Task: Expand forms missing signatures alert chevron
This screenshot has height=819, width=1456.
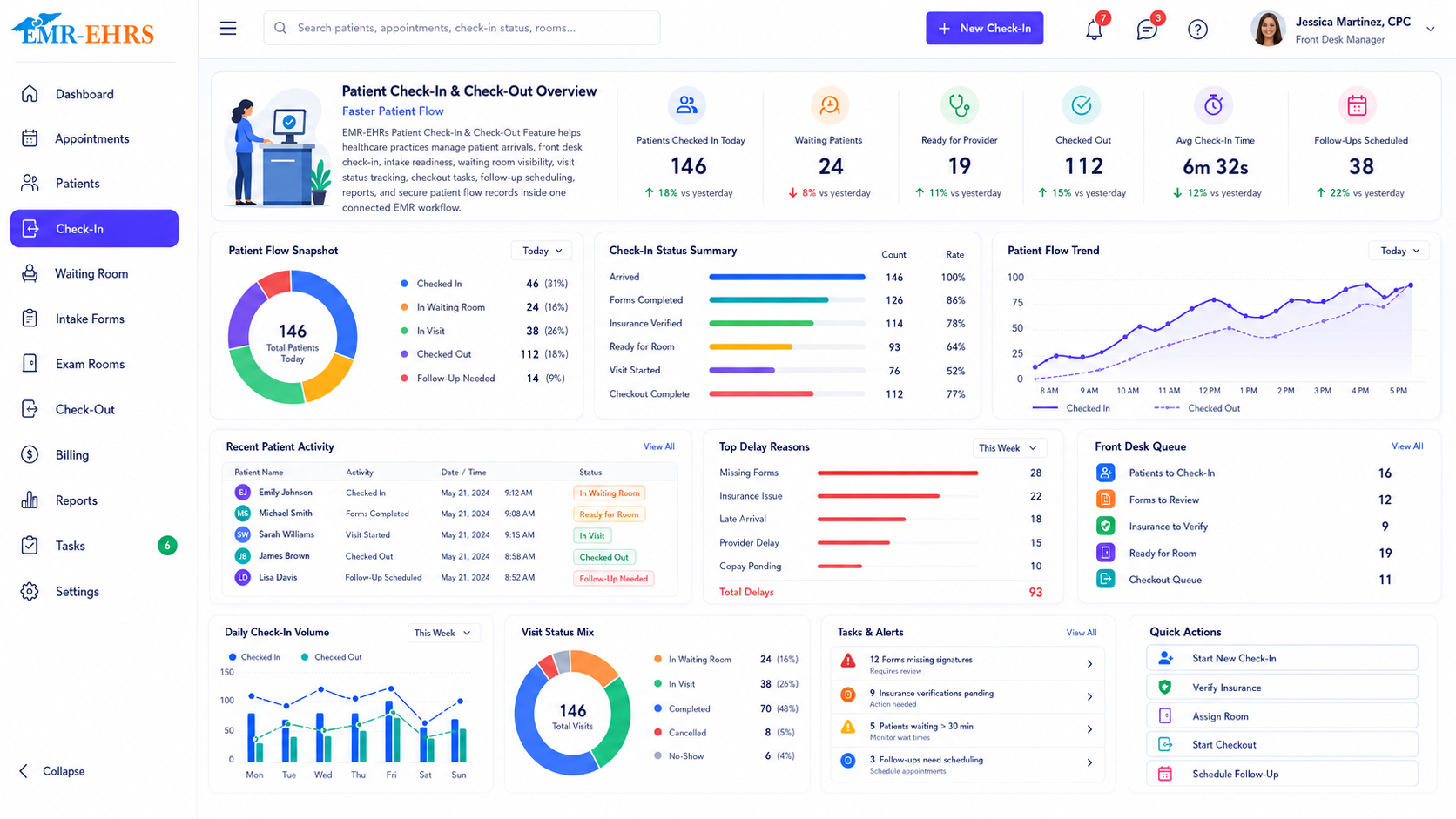Action: [x=1089, y=664]
